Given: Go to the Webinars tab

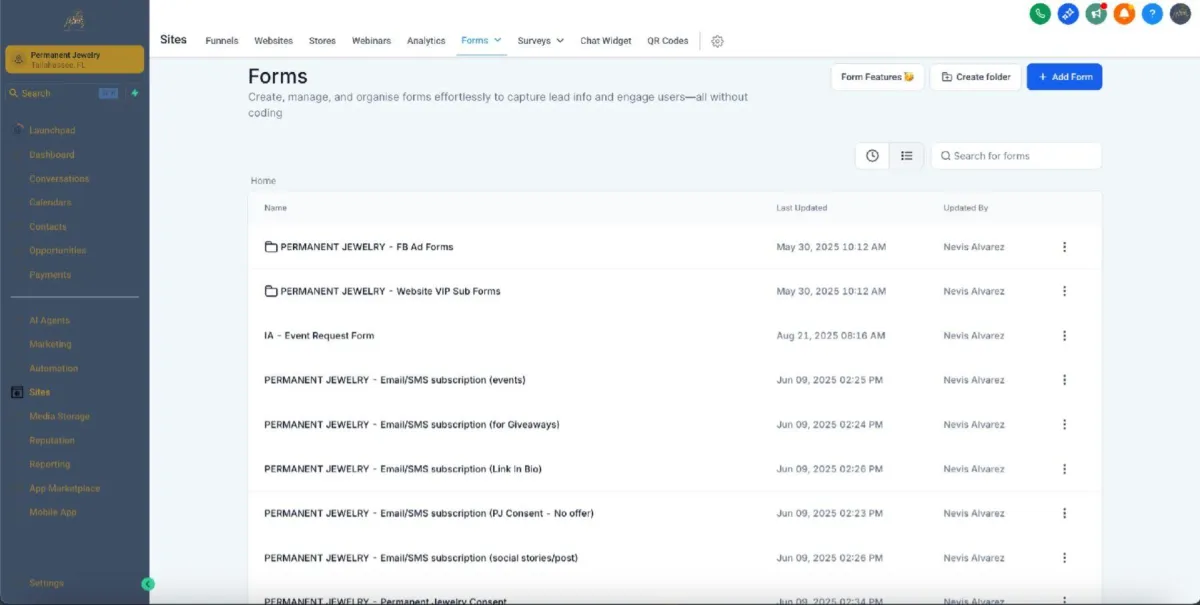Looking at the screenshot, I should tap(372, 41).
